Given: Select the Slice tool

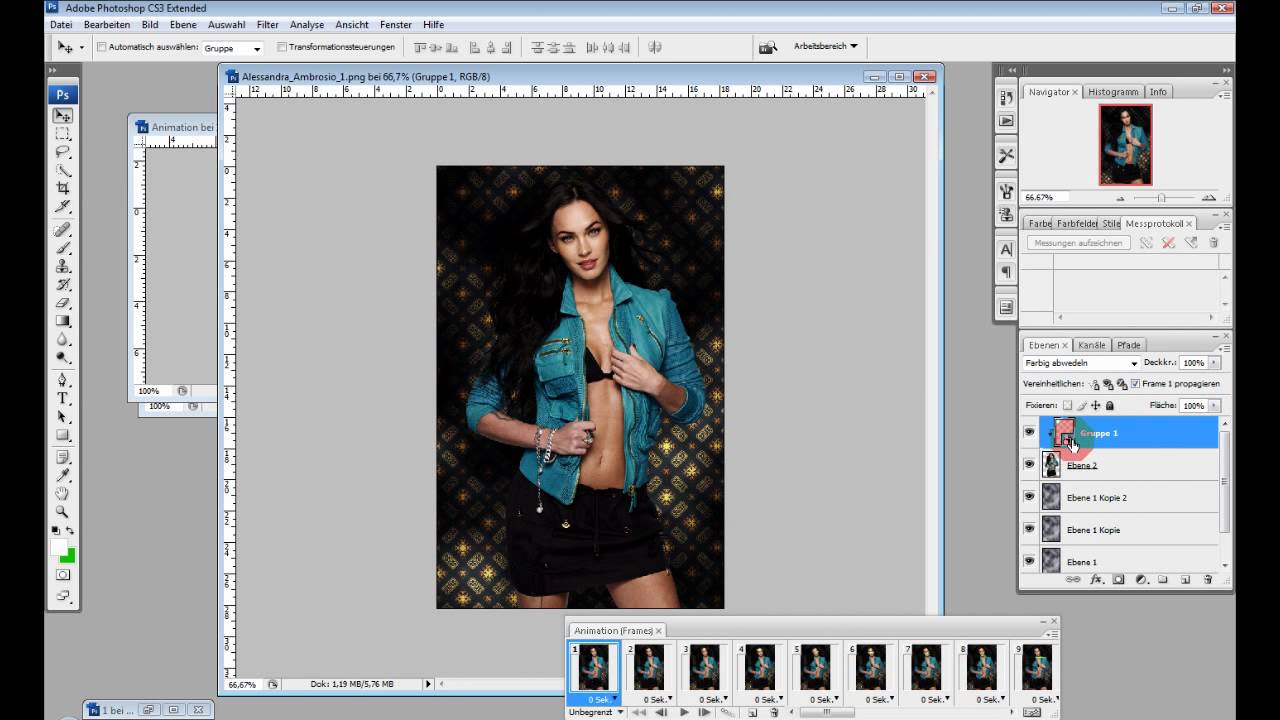Looking at the screenshot, I should [63, 206].
